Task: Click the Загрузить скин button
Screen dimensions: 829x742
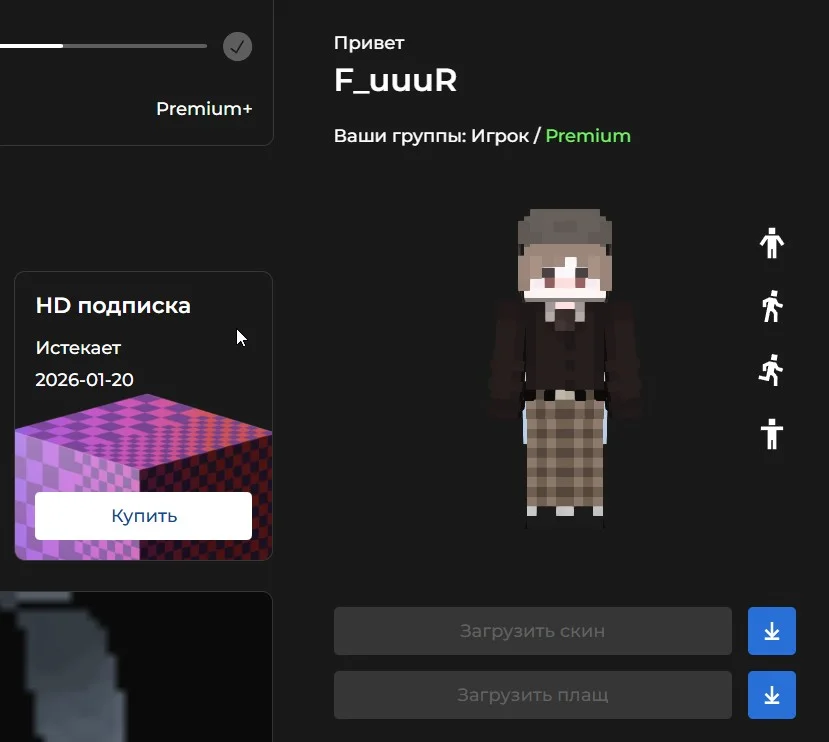Action: (x=532, y=631)
